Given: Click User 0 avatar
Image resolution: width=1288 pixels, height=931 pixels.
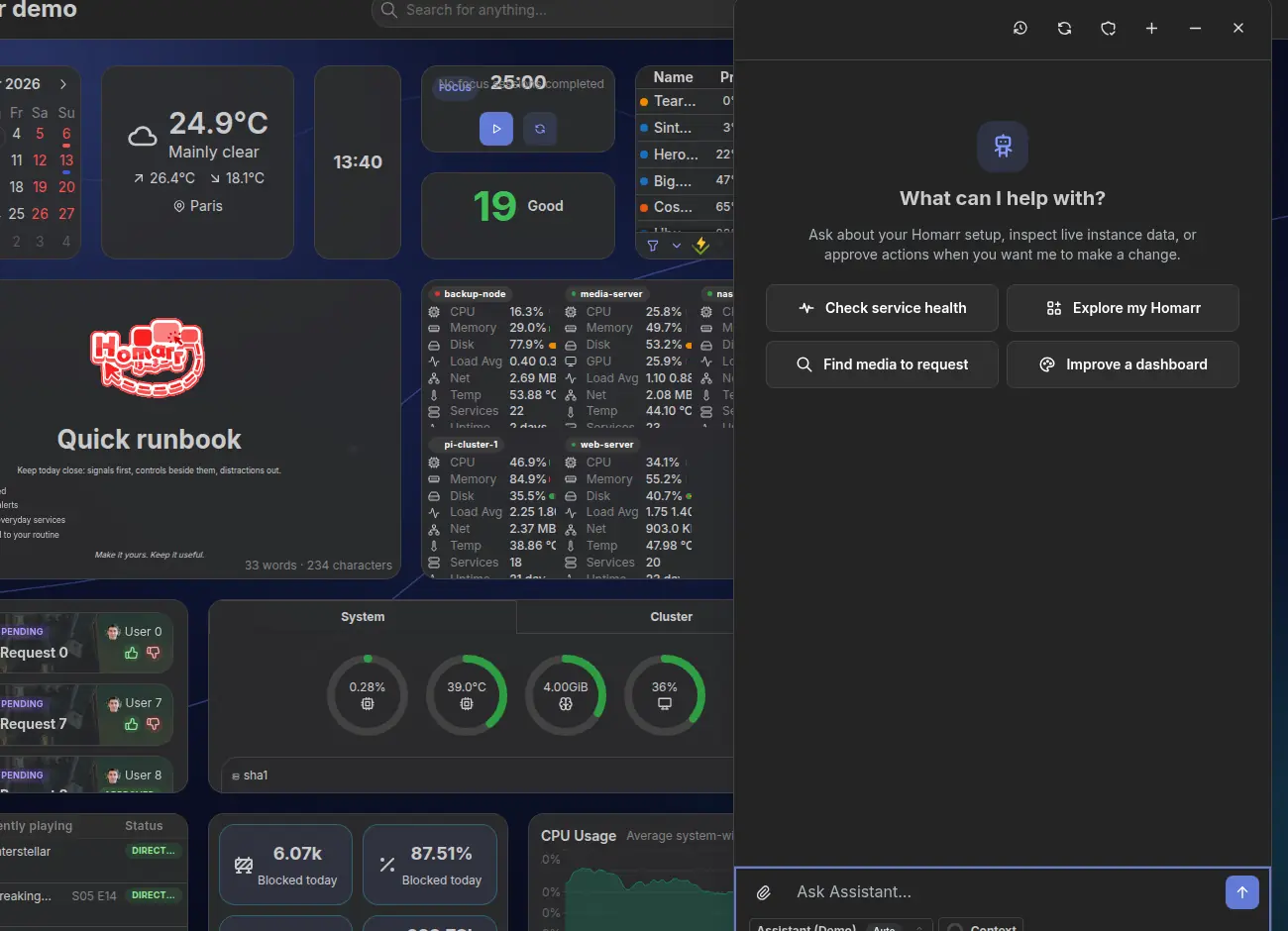Looking at the screenshot, I should [x=113, y=632].
